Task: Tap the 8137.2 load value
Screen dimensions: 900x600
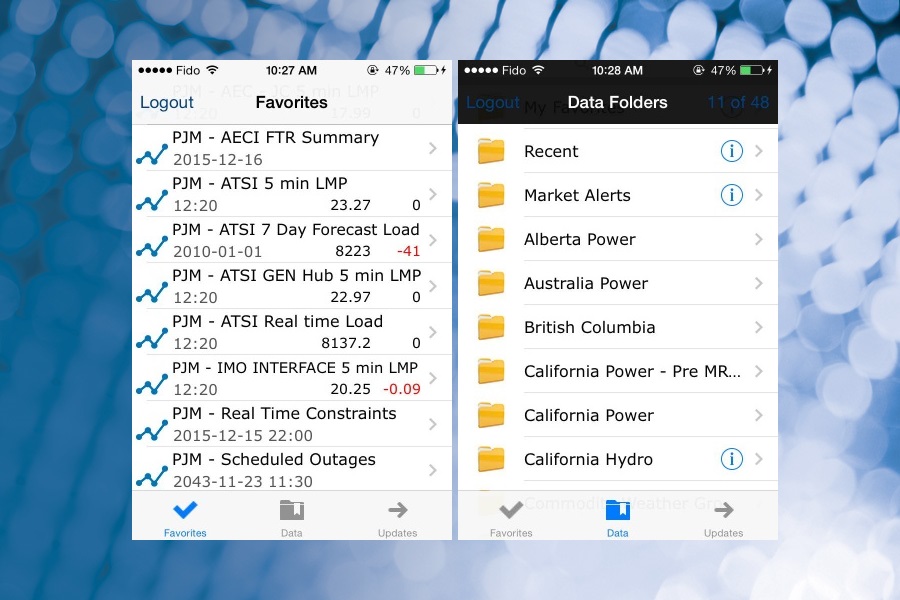Action: [x=346, y=343]
